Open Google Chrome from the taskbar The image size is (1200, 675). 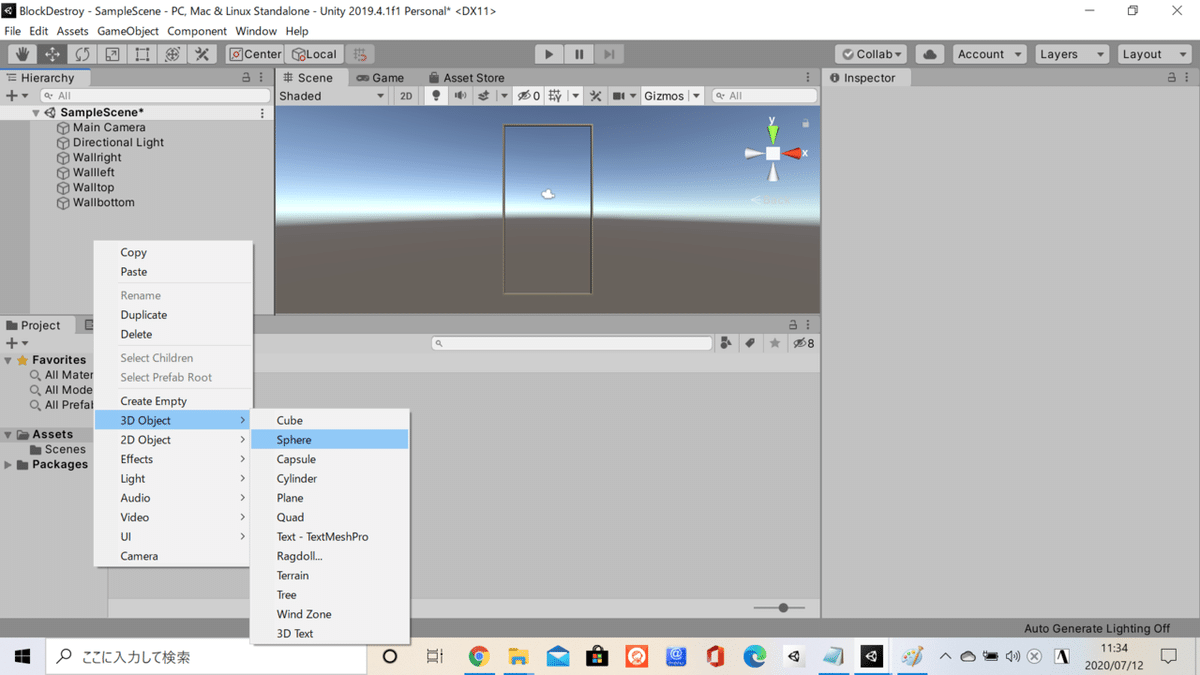coord(479,656)
